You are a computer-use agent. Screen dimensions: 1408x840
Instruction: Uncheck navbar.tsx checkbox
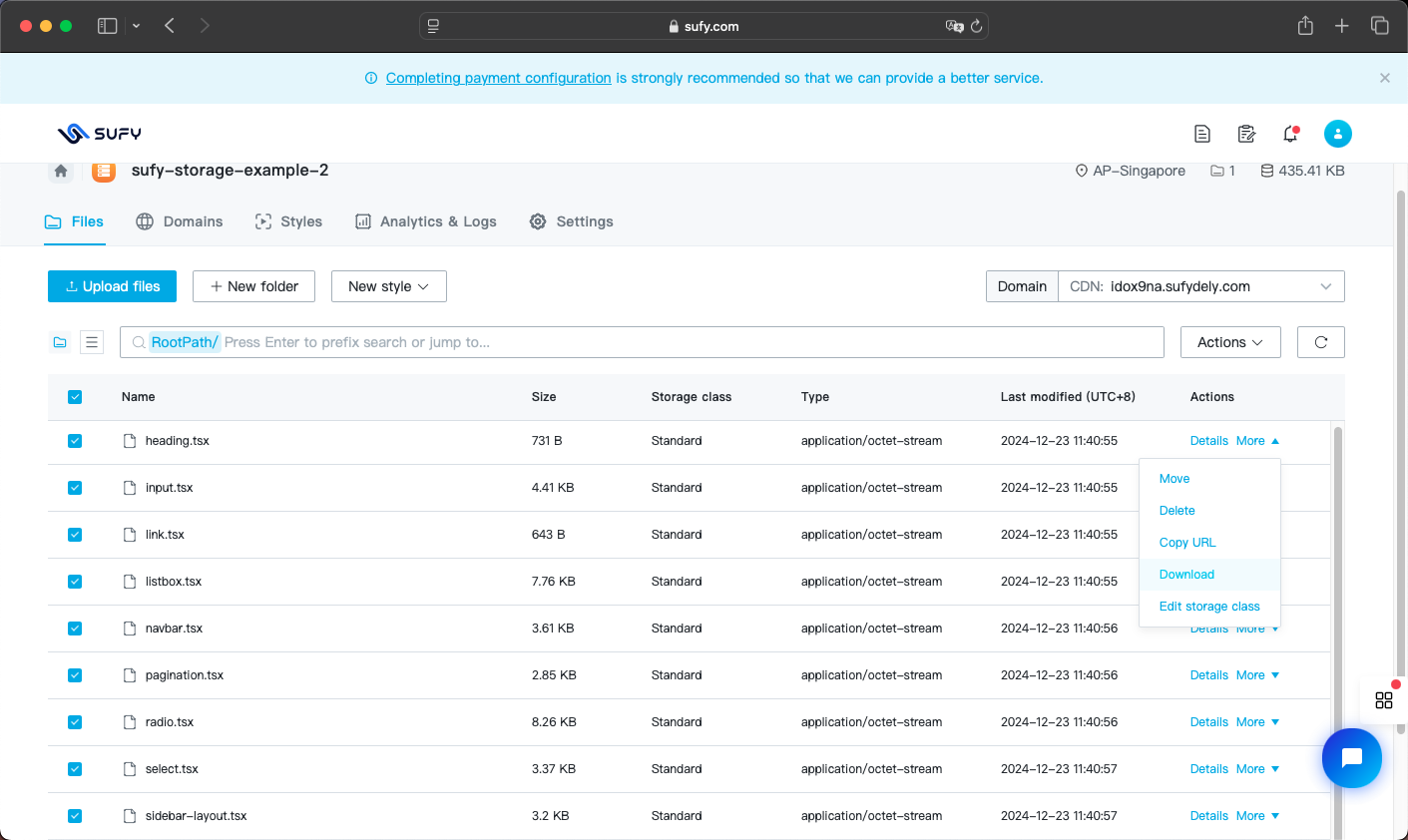pos(75,629)
